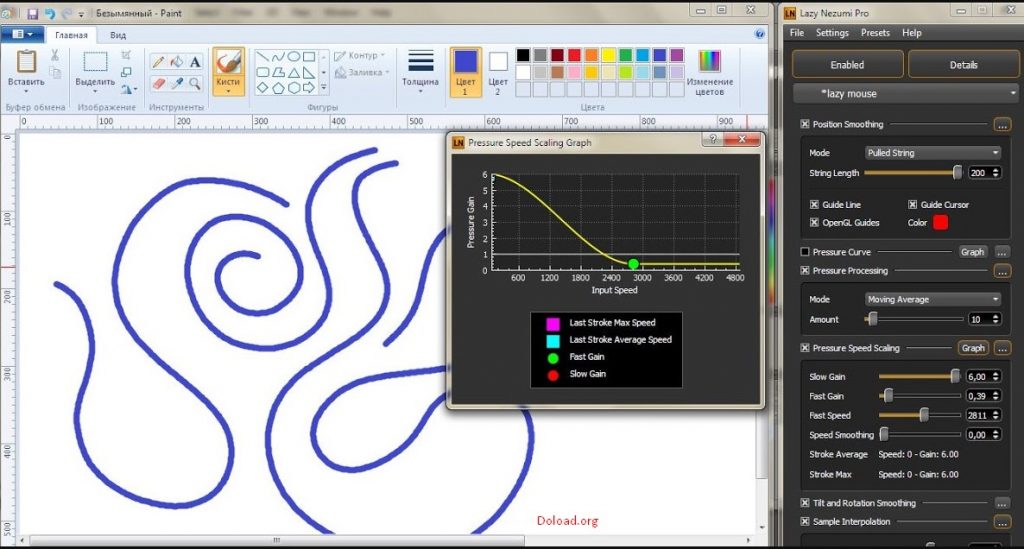Pick the red guide Color swatch
This screenshot has height=549, width=1024.
click(940, 223)
